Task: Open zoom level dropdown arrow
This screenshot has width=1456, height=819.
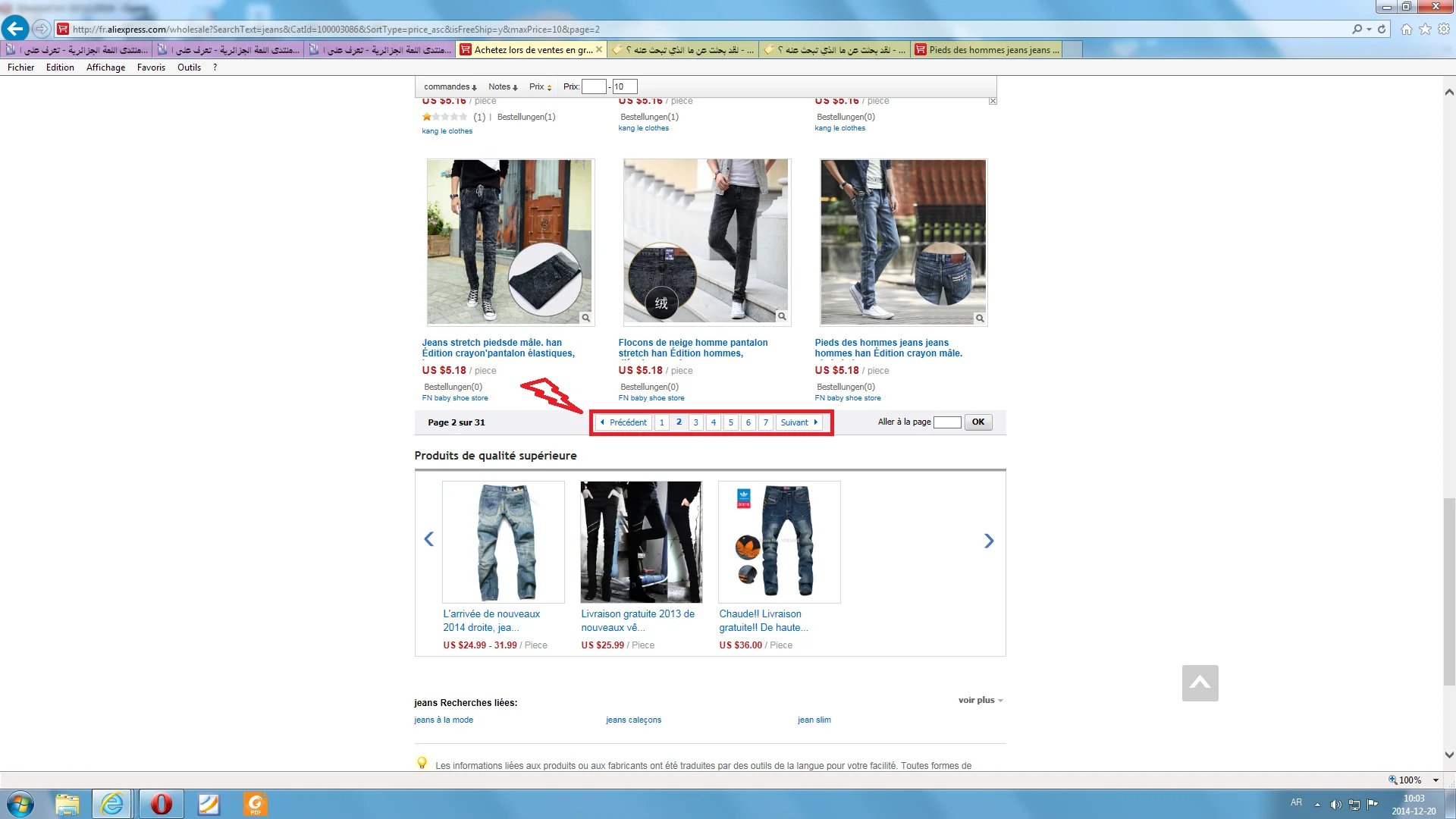Action: coord(1436,780)
